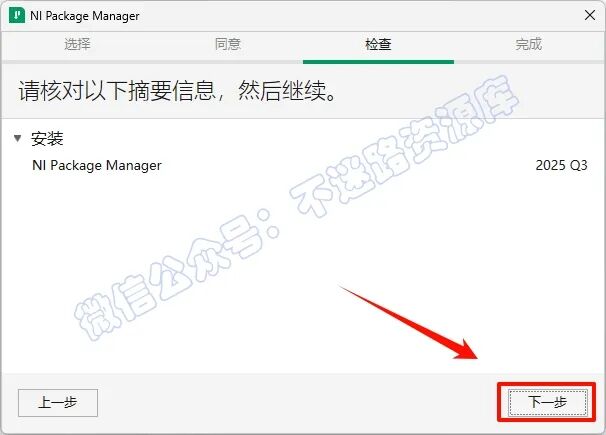
Task: Click the green progress bar under 检查
Action: 378,62
